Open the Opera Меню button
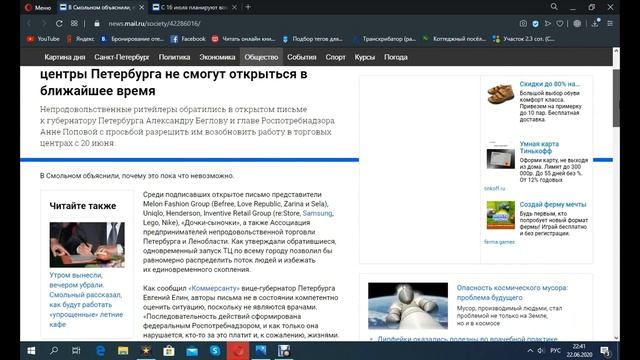Screen dimensions: 640x360 pyautogui.click(x=38, y=7)
